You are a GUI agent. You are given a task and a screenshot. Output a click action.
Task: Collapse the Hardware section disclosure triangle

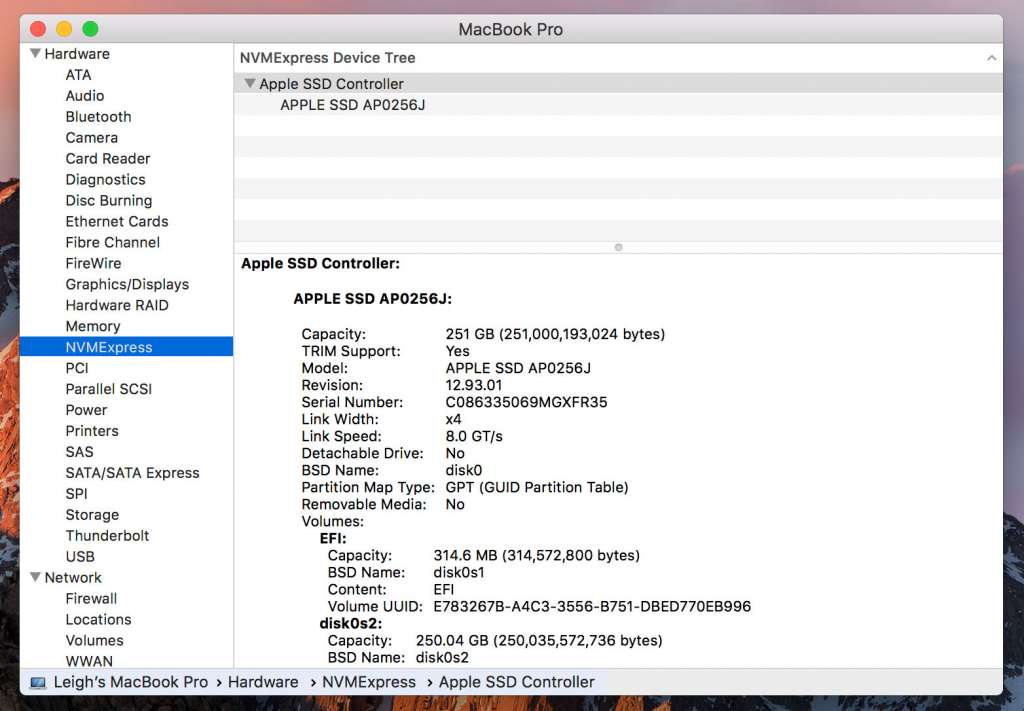35,53
